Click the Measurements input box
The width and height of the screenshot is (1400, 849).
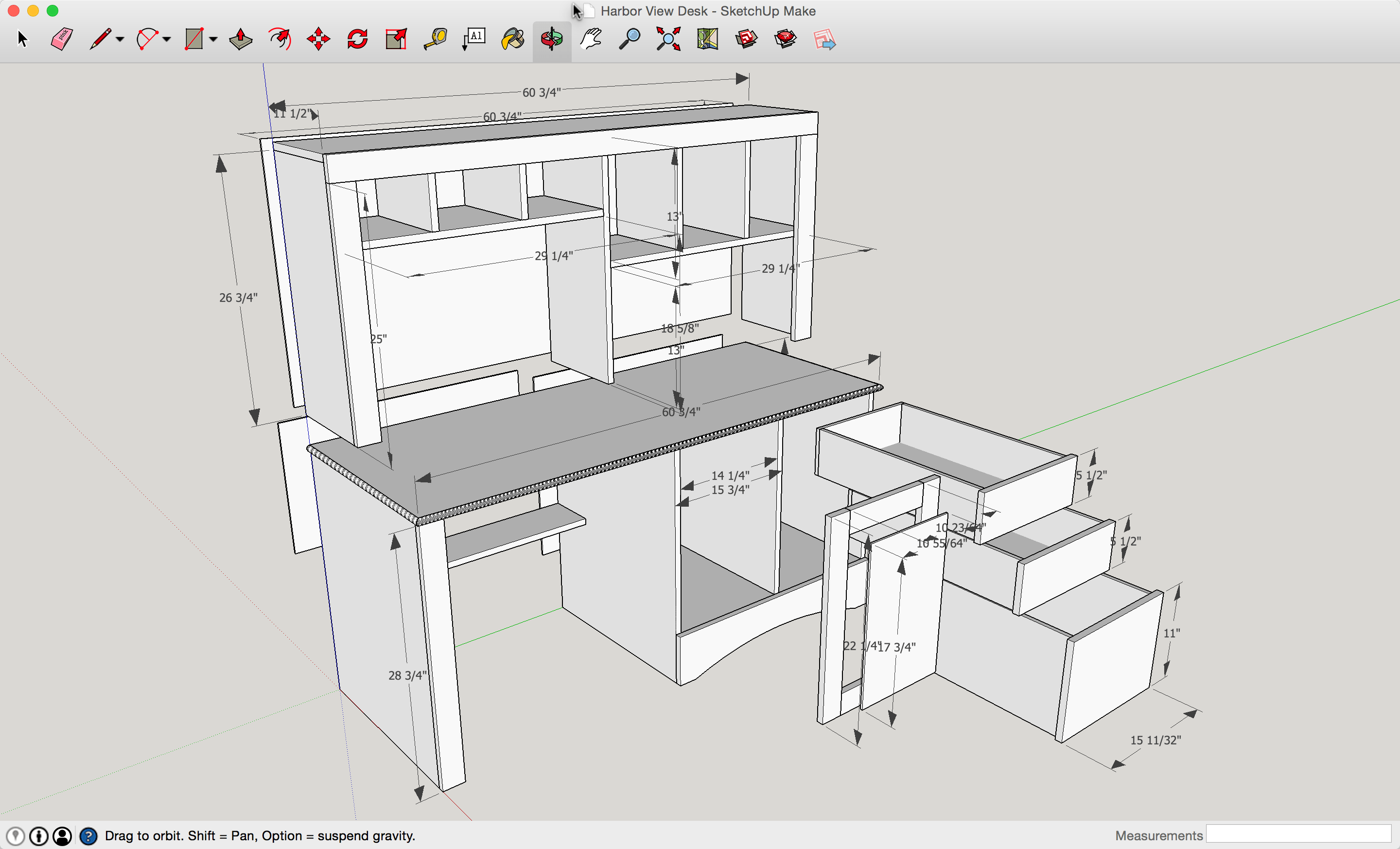[1298, 834]
